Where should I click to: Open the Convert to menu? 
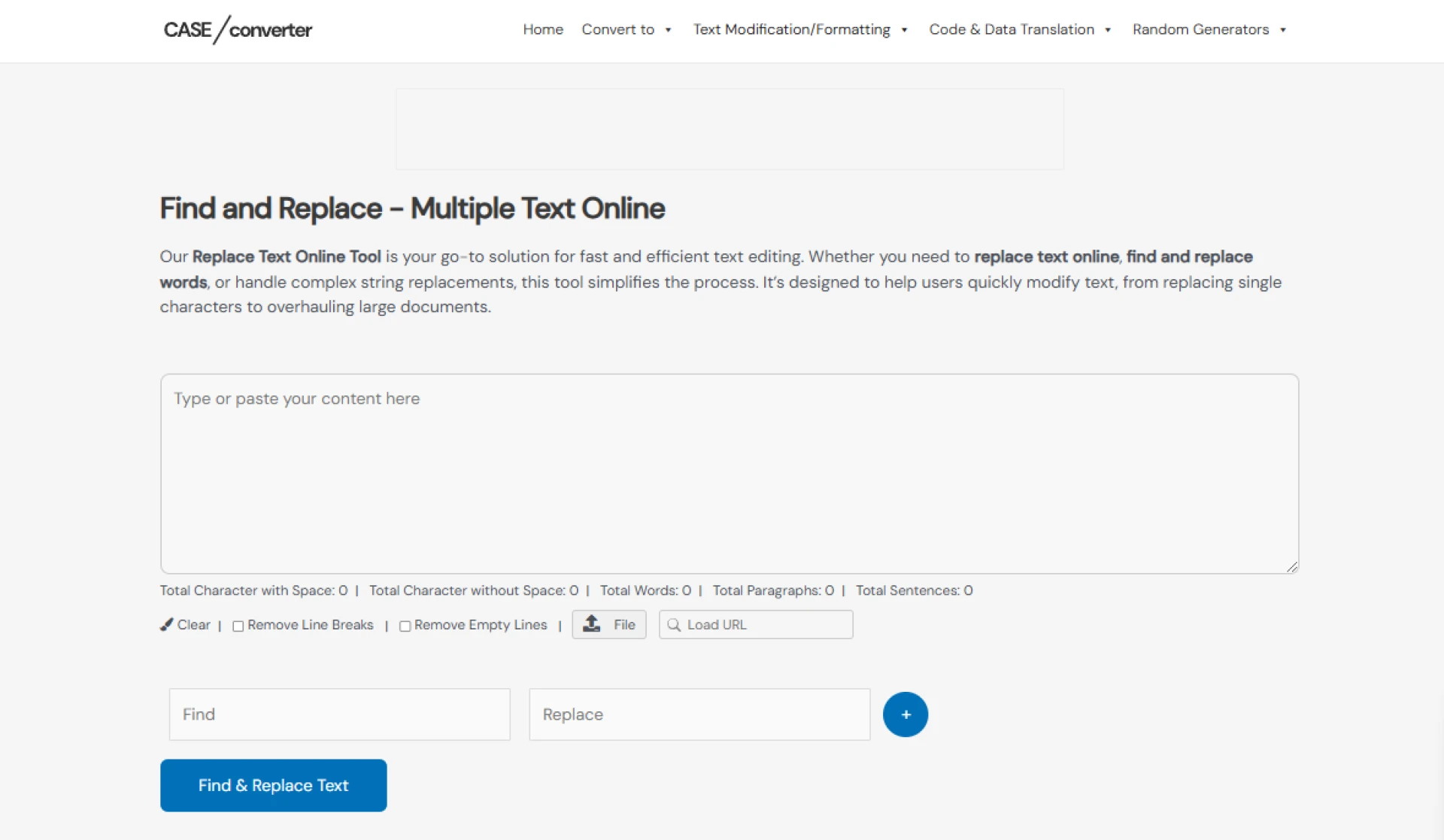click(618, 29)
